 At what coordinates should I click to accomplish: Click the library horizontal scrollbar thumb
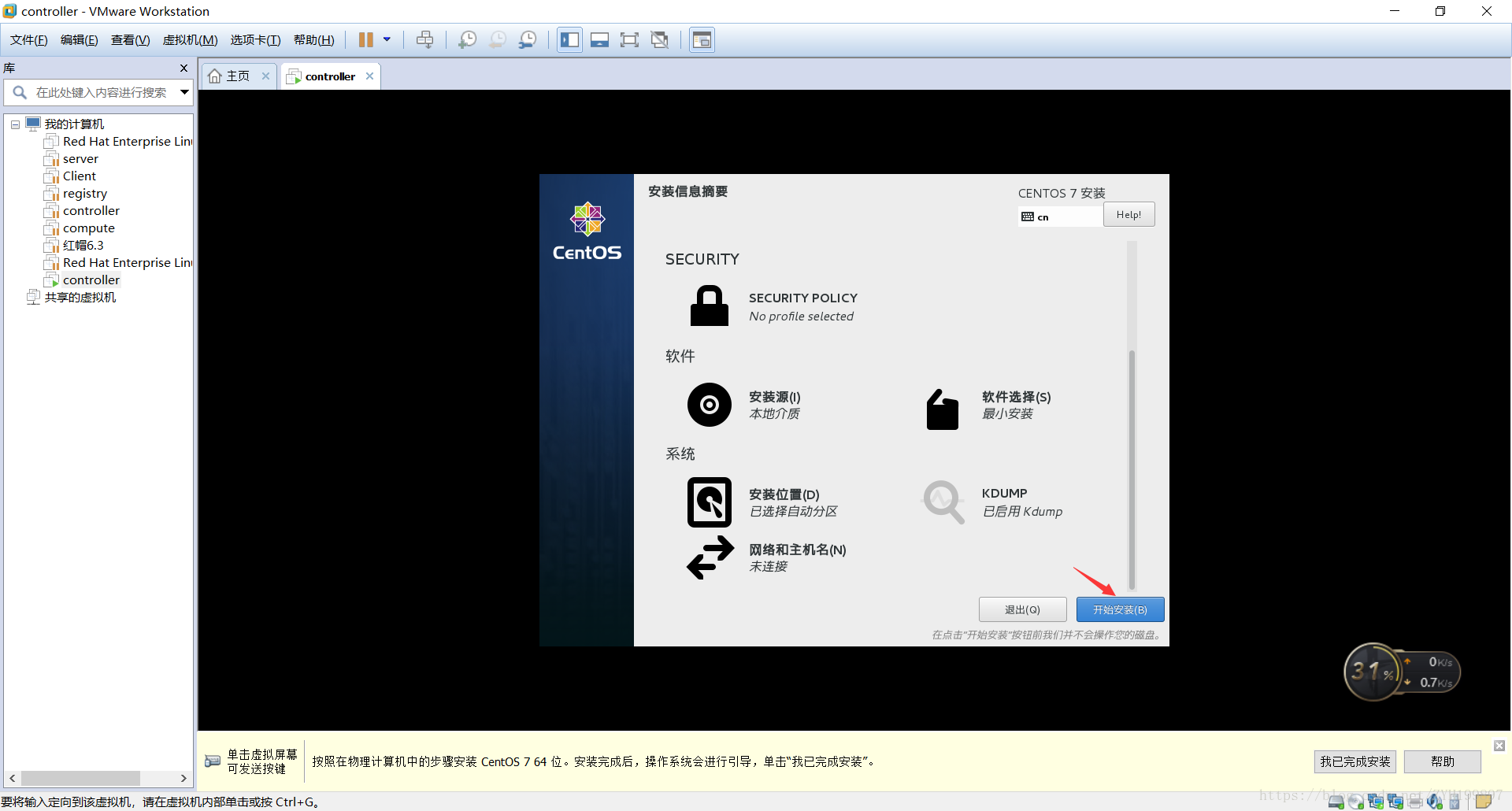tap(80, 778)
